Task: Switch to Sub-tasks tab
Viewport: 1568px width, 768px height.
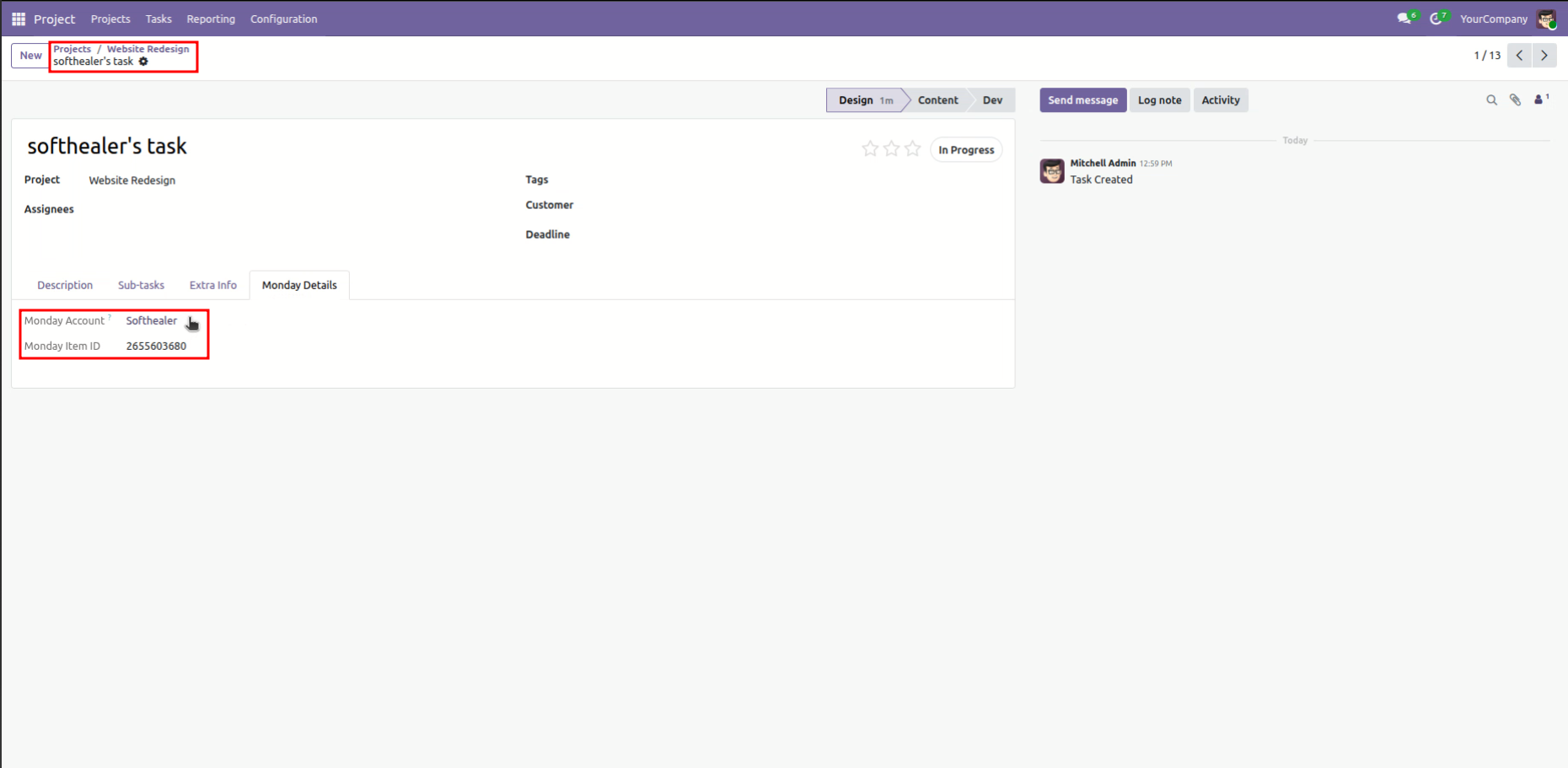Action: 141,285
